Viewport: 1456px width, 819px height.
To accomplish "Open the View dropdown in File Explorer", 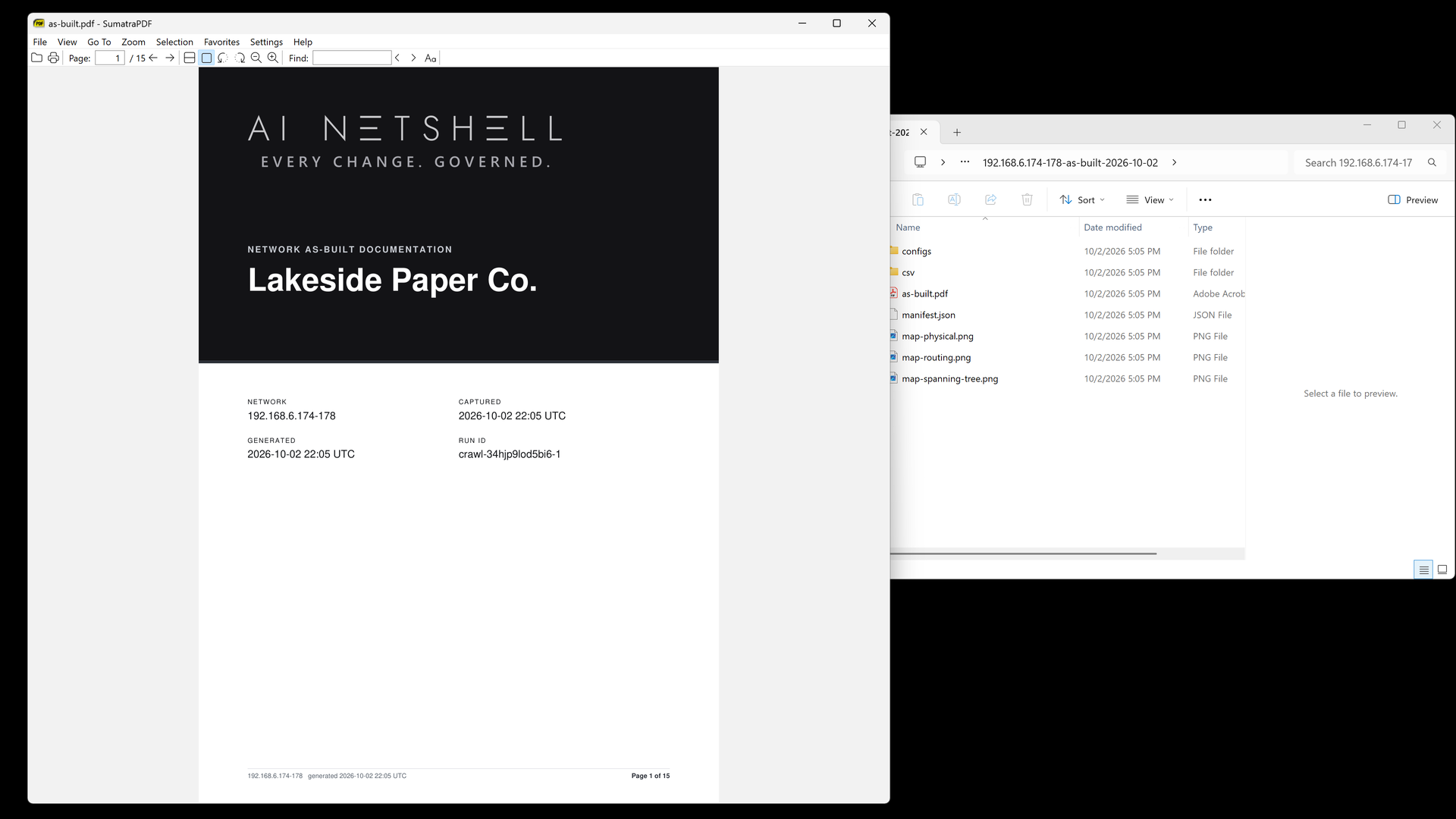I will pyautogui.click(x=1150, y=200).
